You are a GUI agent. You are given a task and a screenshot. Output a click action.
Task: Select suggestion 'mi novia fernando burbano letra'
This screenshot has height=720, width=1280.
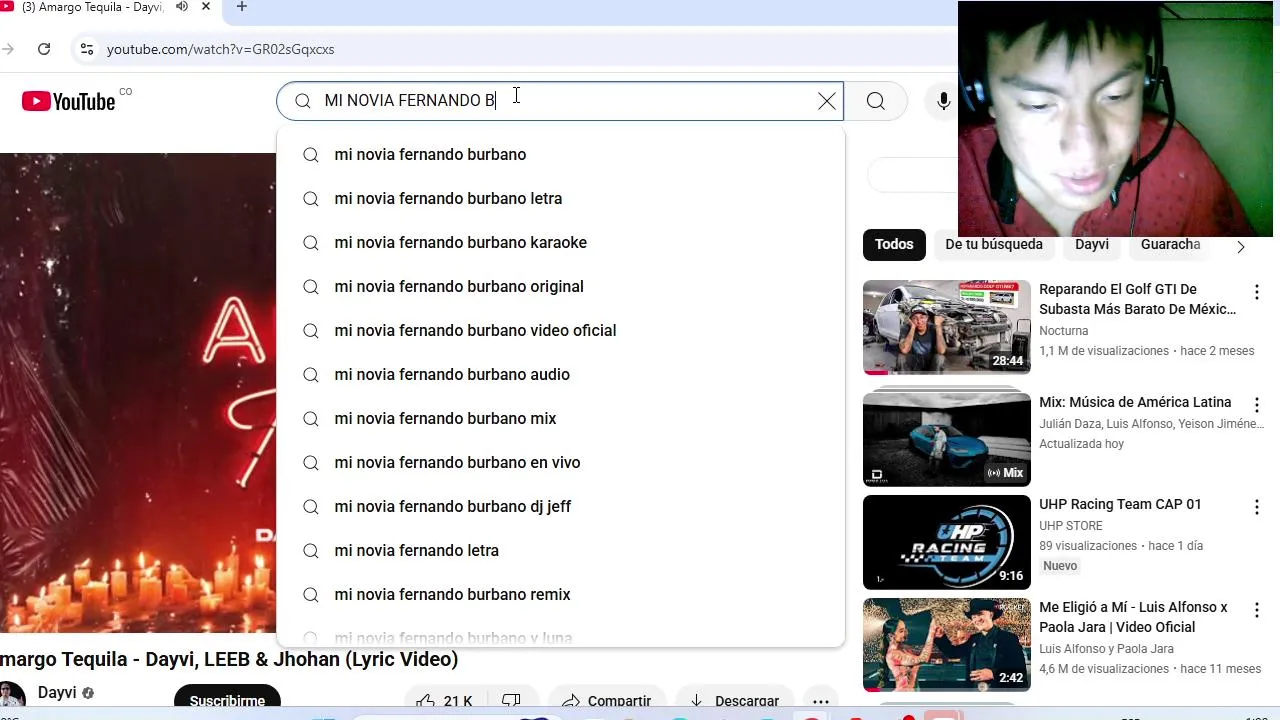pos(560,198)
